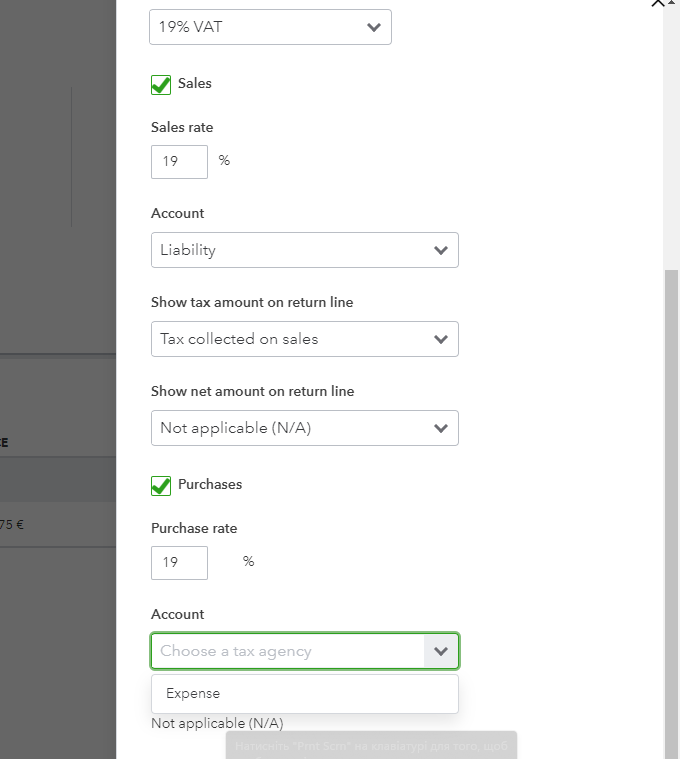Screen dimensions: 680x759
Task: Click the Choose a tax agency field
Action: click(x=288, y=651)
